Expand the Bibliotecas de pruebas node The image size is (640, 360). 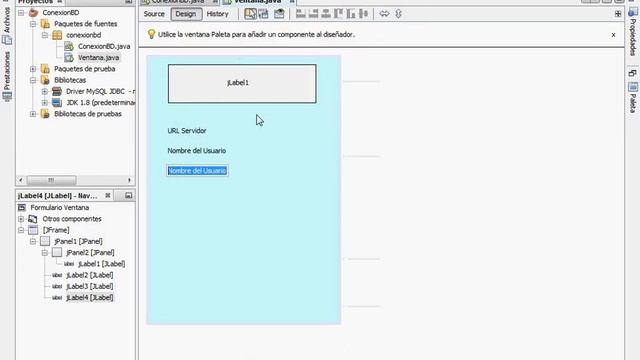33,114
